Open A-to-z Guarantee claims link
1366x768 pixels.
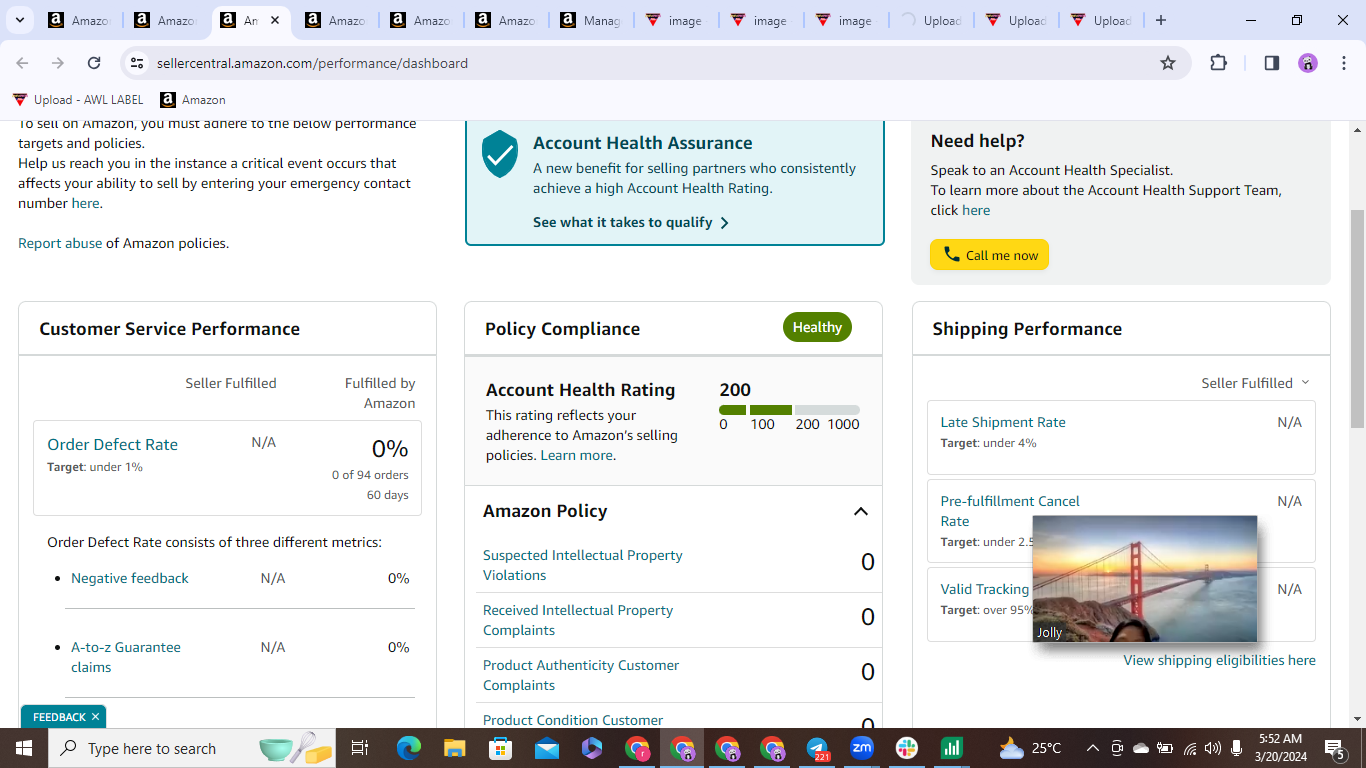tap(126, 657)
